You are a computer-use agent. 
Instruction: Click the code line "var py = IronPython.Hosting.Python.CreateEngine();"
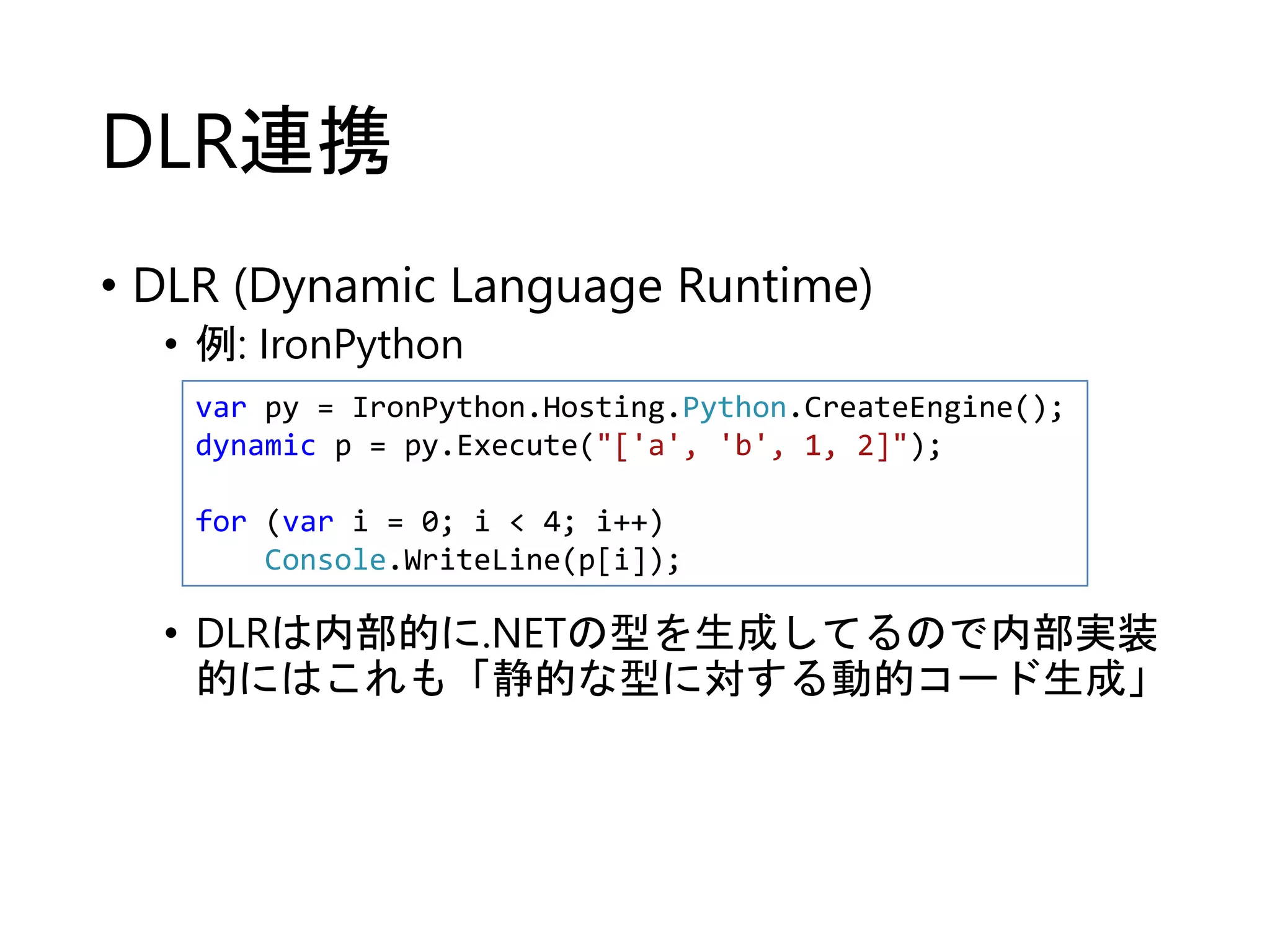point(629,408)
